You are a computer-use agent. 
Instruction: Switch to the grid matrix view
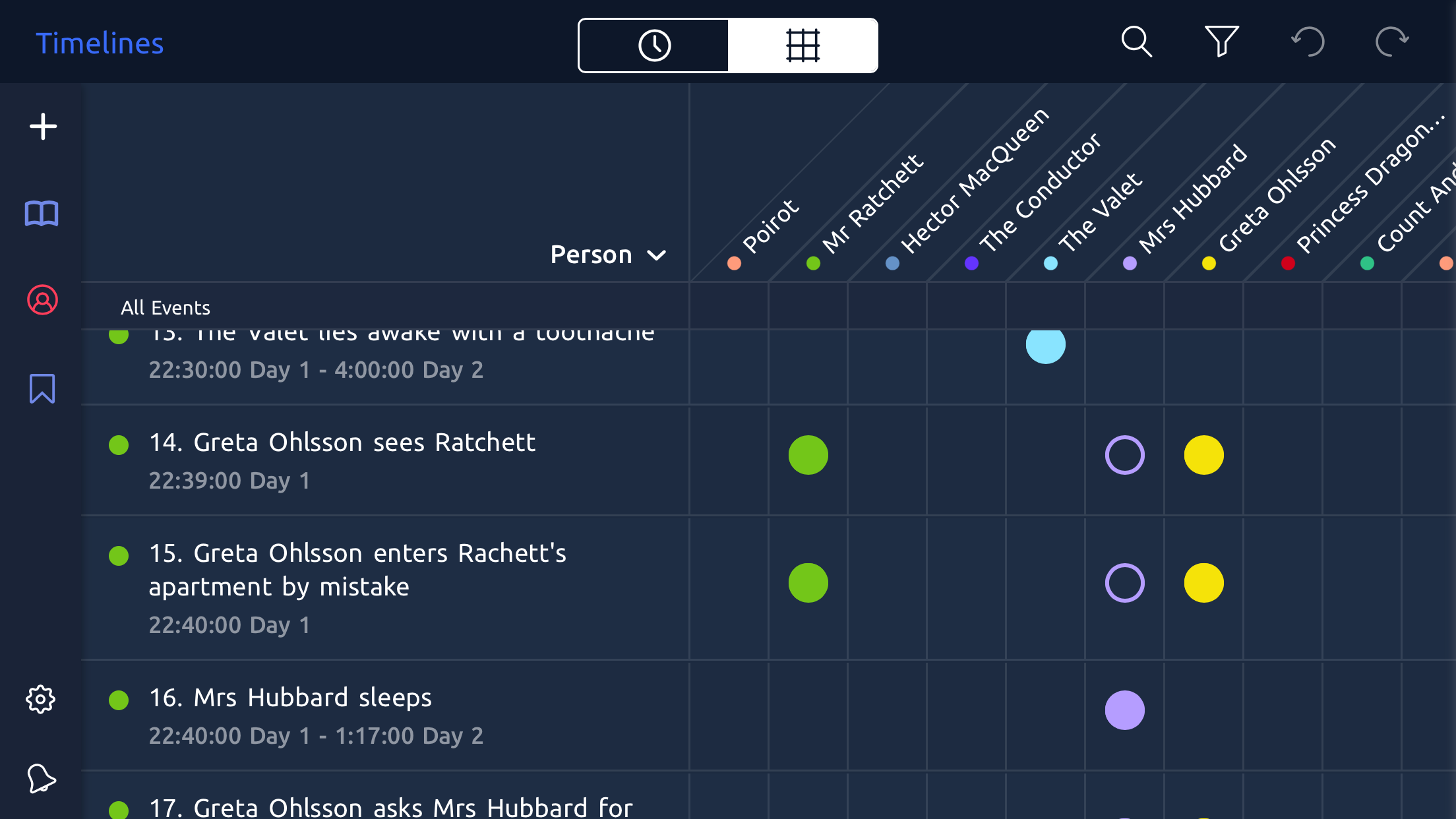pyautogui.click(x=803, y=45)
